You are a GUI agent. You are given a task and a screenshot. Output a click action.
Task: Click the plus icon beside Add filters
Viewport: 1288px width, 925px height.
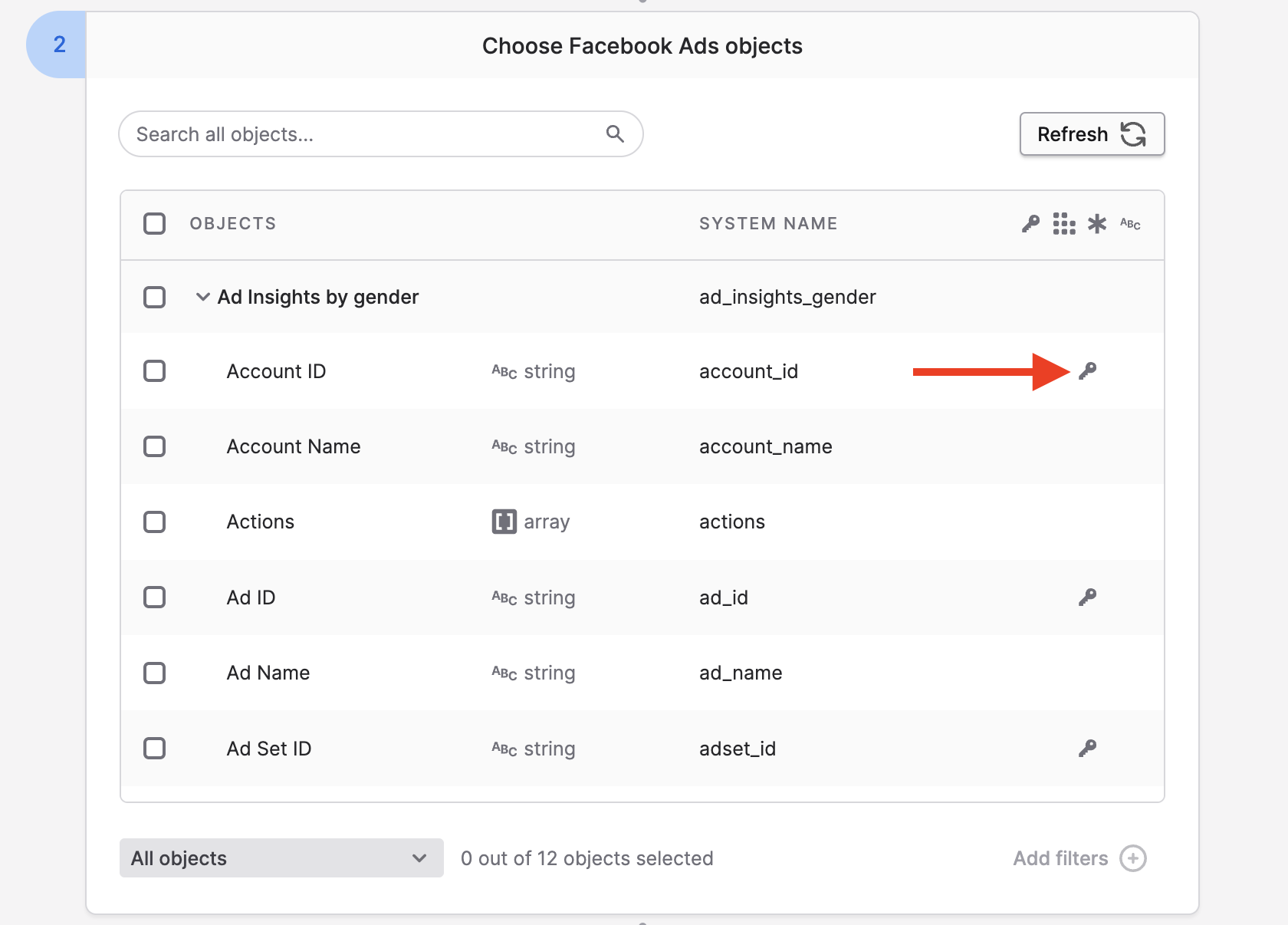pos(1132,858)
